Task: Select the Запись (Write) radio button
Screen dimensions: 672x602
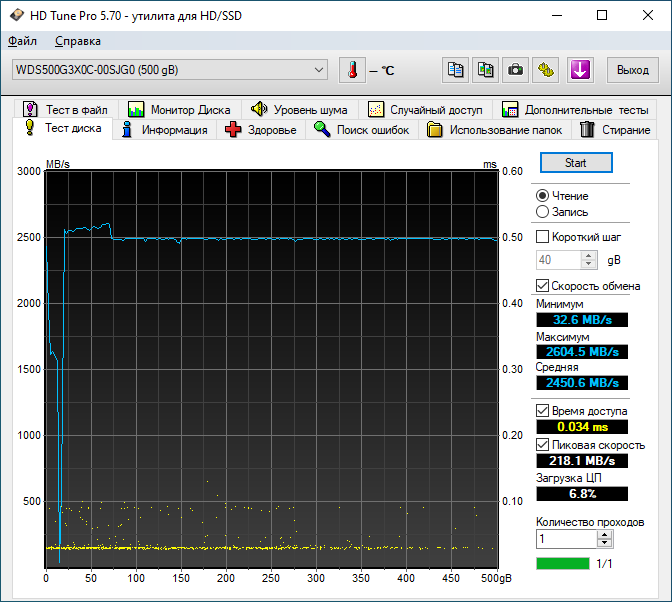Action: (543, 212)
